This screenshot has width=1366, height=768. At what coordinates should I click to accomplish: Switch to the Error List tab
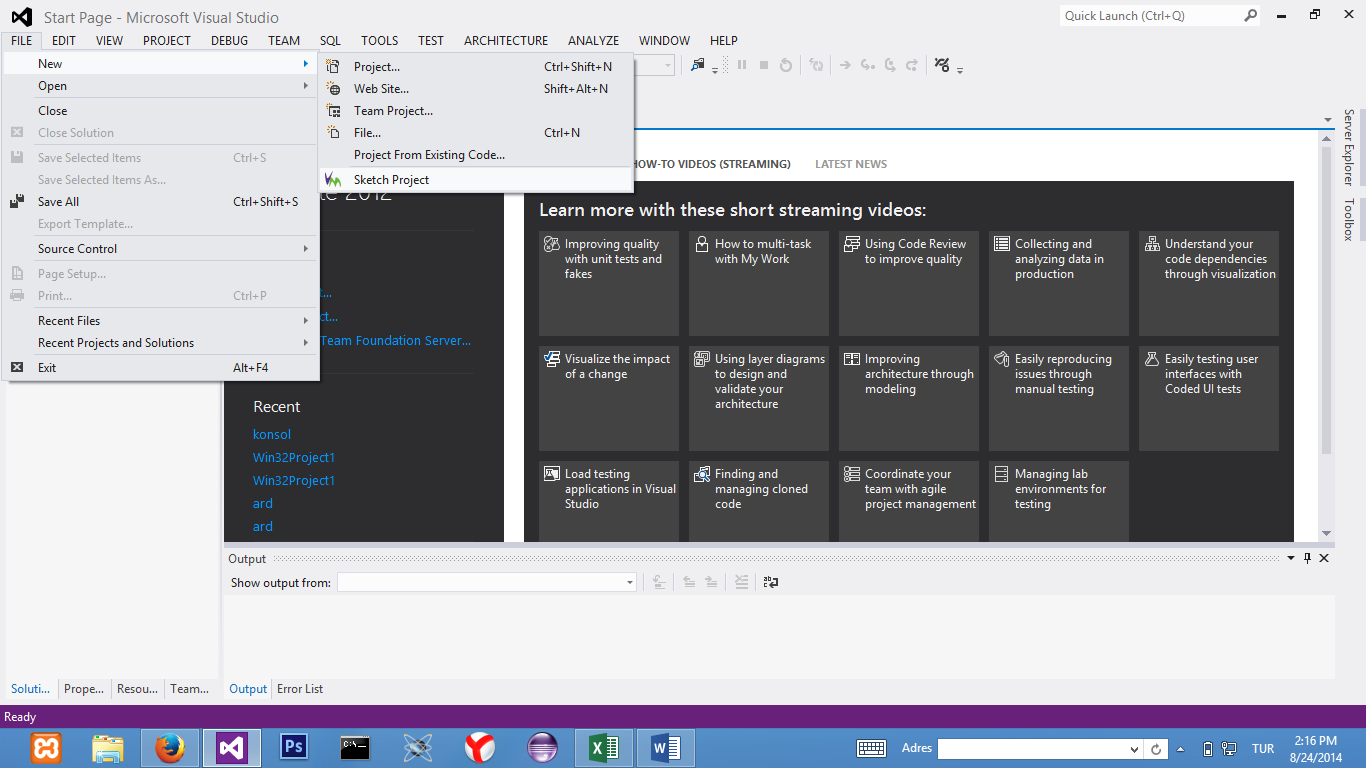click(x=300, y=689)
